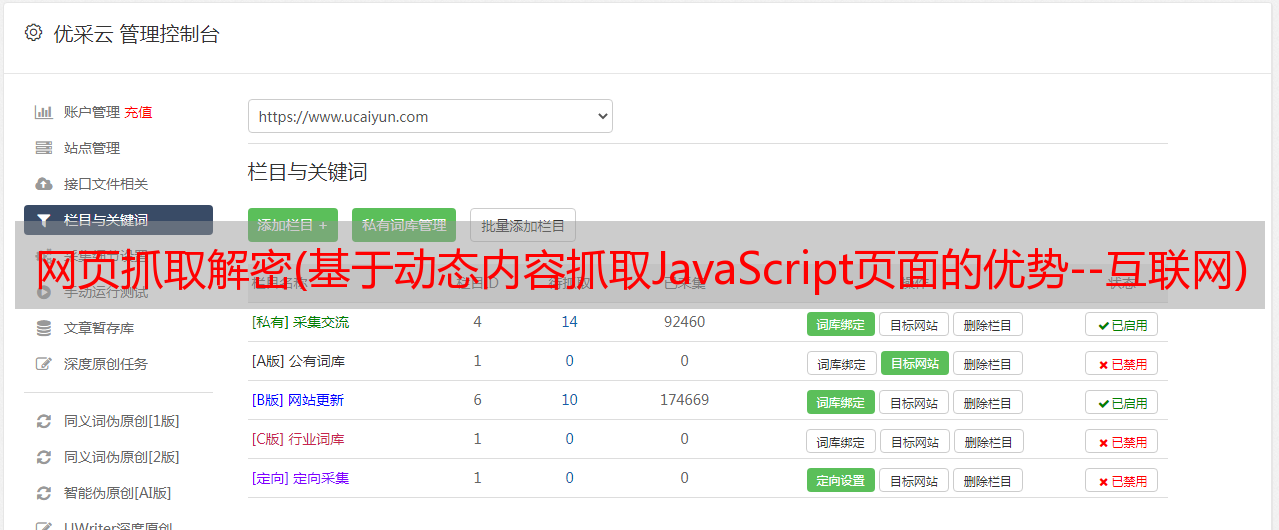The width and height of the screenshot is (1279, 530).
Task: Open 接口文件相关 in the sidebar
Action: [x=106, y=184]
